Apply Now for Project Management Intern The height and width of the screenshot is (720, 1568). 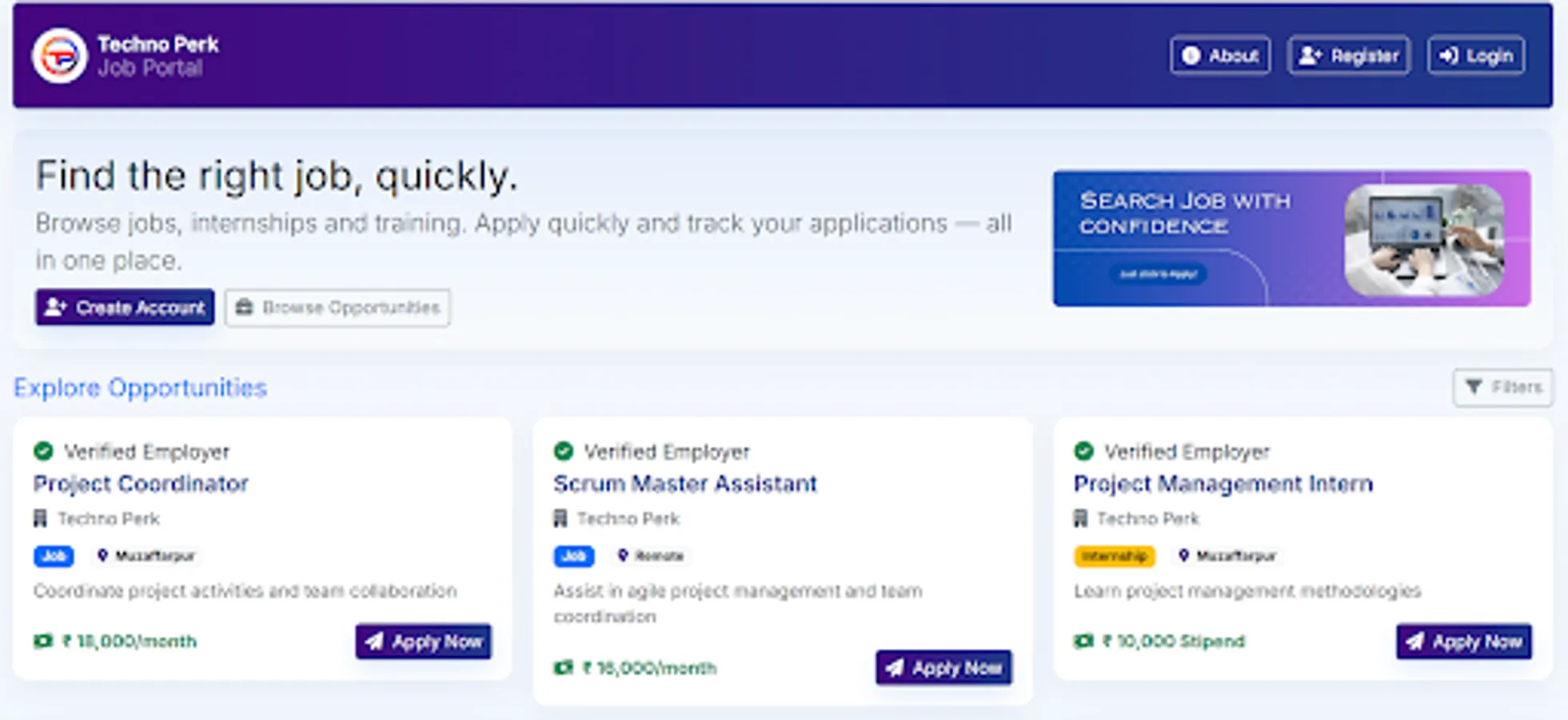tap(1464, 642)
